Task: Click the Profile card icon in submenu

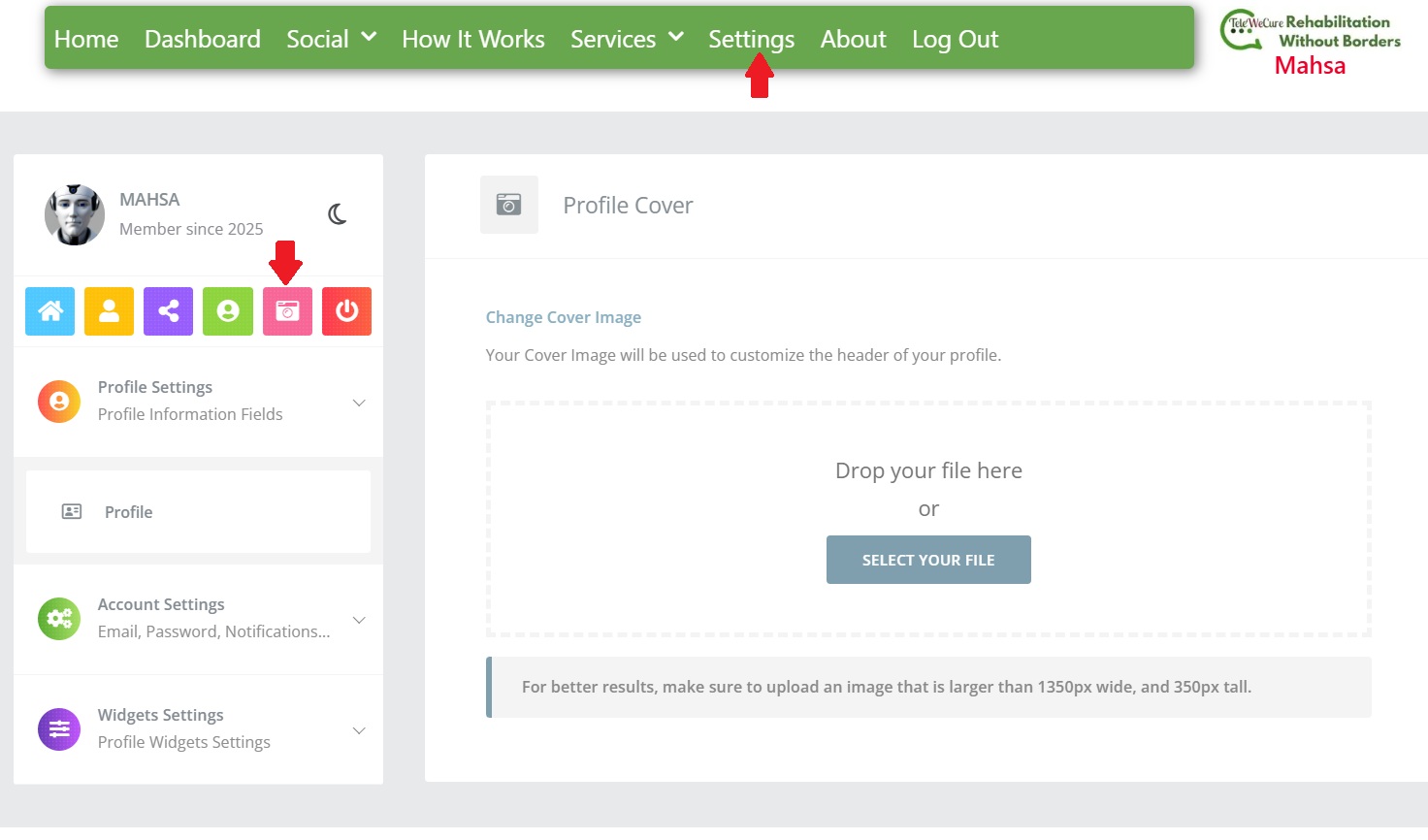Action: pos(72,511)
